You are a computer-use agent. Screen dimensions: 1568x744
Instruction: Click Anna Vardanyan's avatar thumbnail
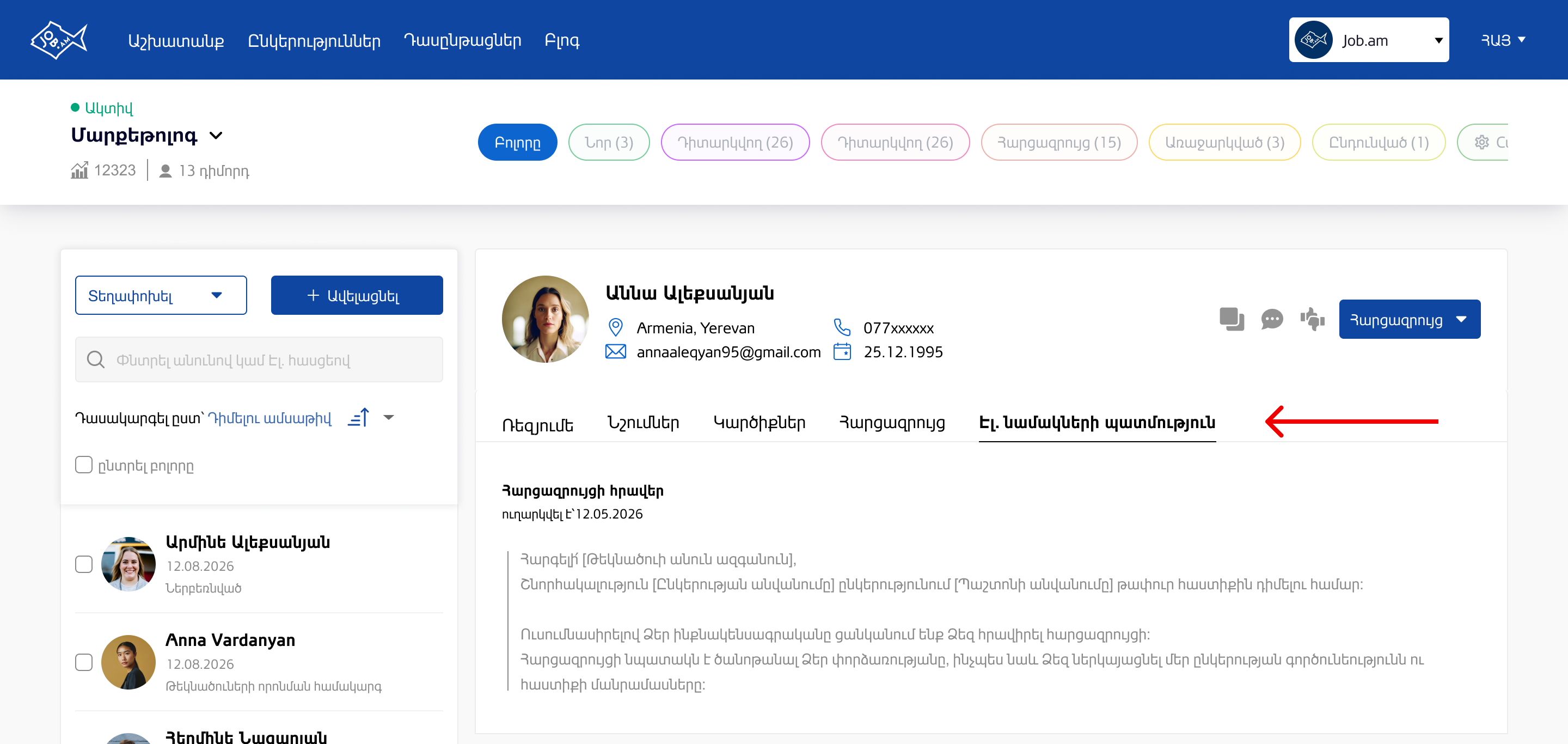pos(128,662)
